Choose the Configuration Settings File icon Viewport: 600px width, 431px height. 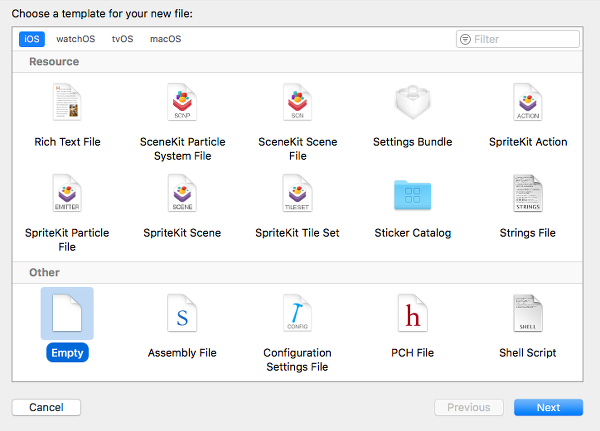[x=297, y=313]
